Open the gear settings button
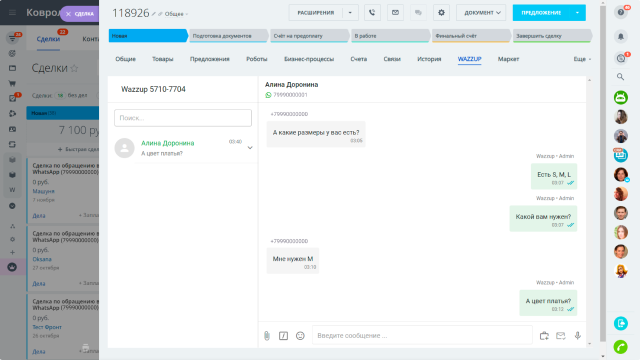640x360 pixels. [x=441, y=13]
